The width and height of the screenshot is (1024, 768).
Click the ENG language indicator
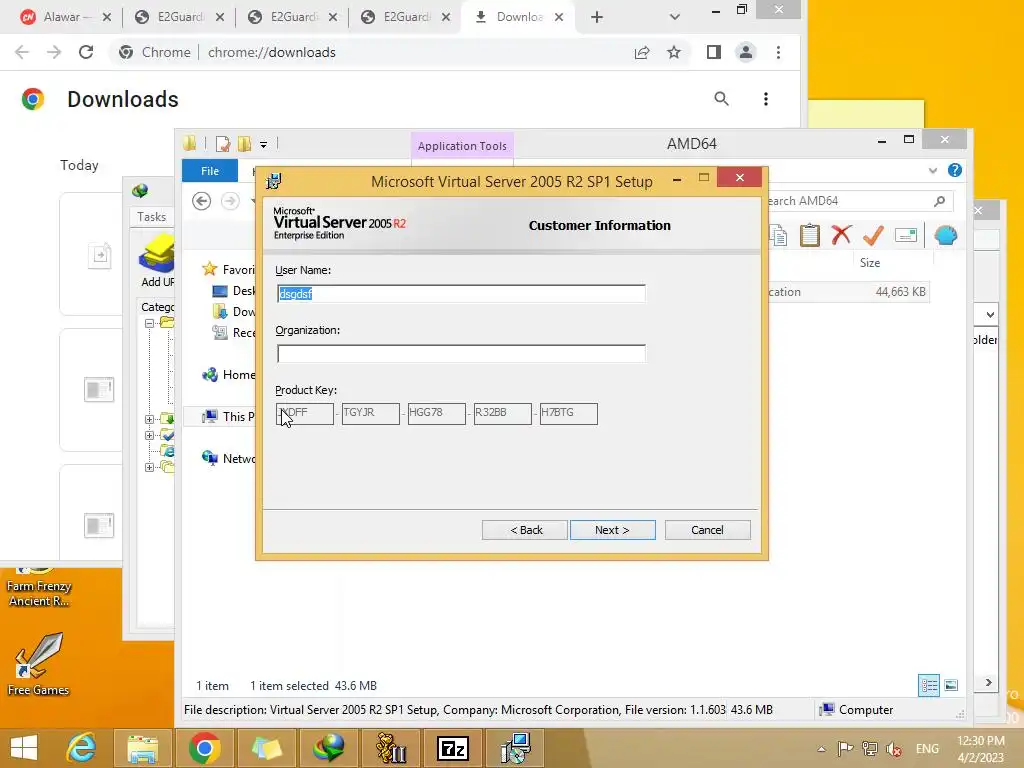click(927, 748)
